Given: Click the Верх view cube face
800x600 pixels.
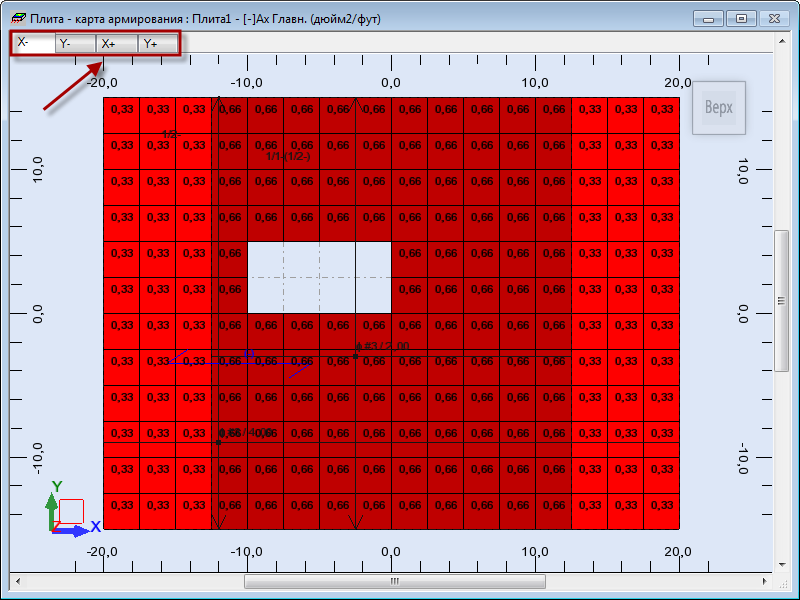Looking at the screenshot, I should pos(718,108).
